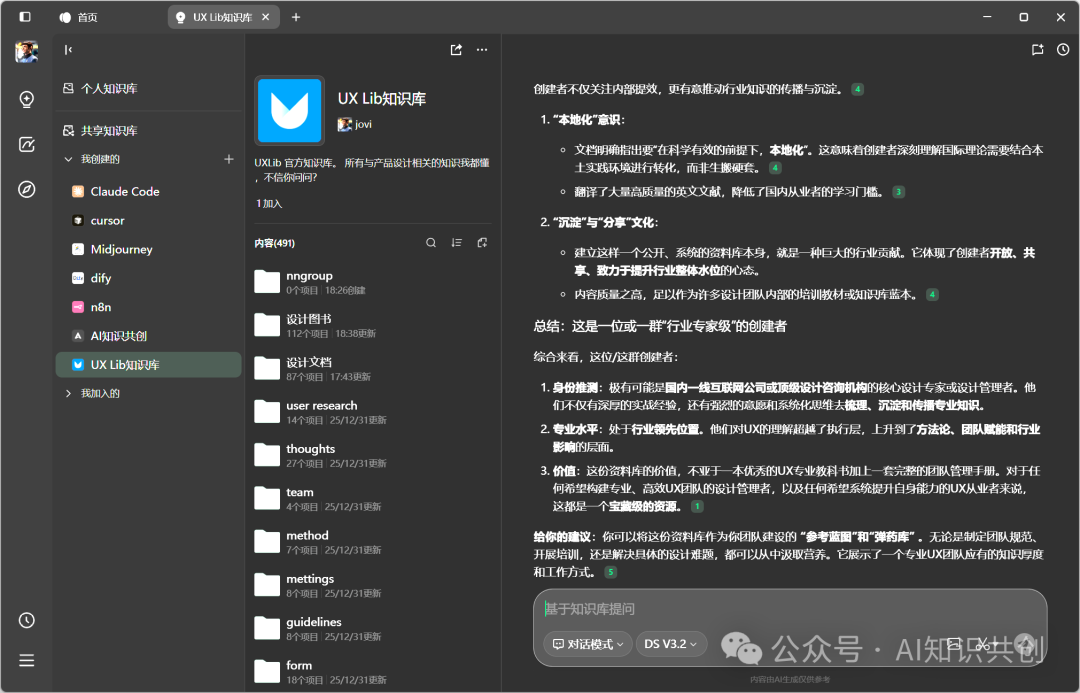Open the lightbulb knowledge base icon in left rail

point(26,100)
